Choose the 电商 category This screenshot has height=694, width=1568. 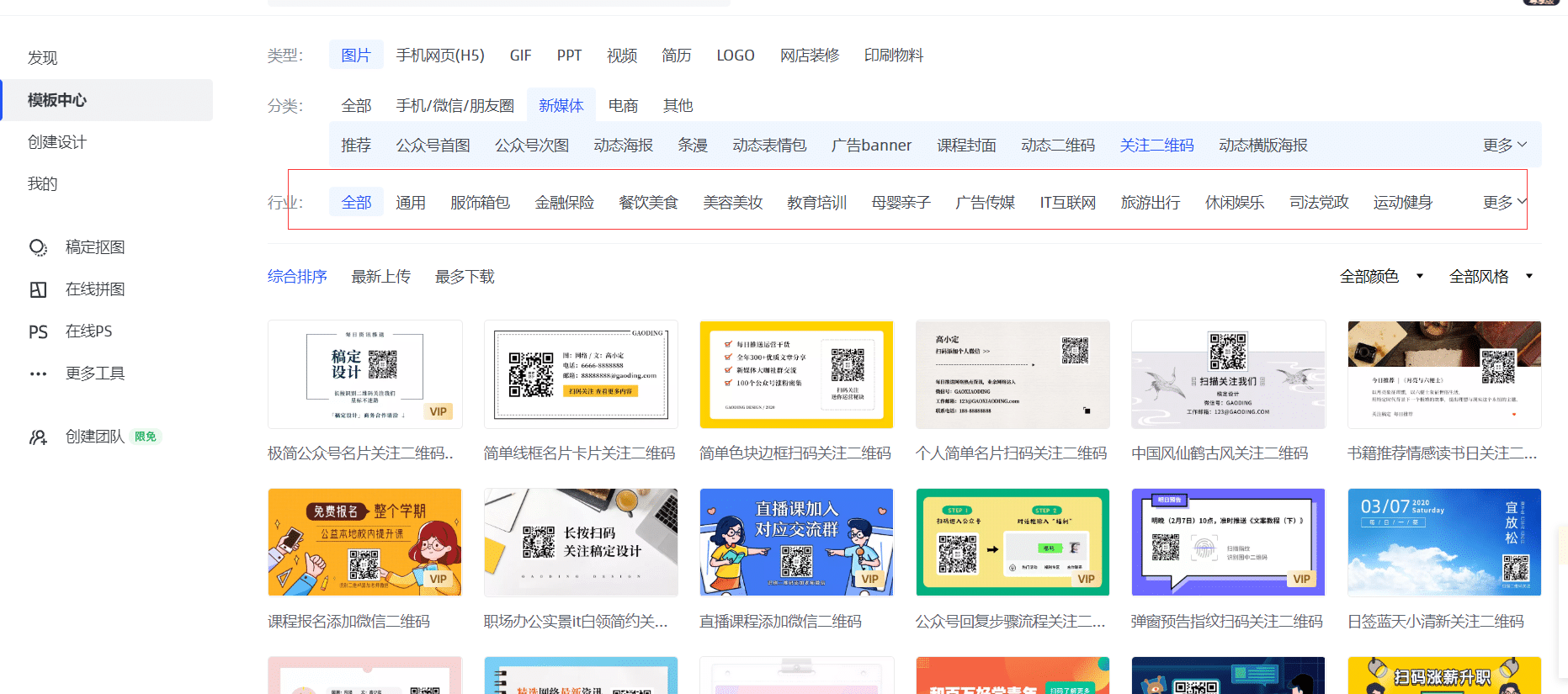[x=623, y=106]
